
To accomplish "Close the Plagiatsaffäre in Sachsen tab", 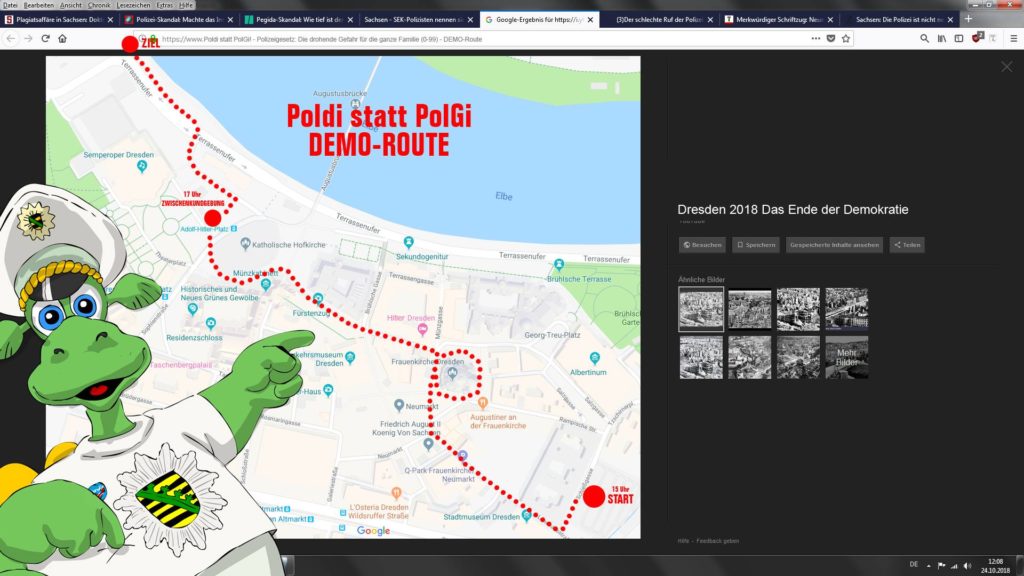I will (110, 20).
